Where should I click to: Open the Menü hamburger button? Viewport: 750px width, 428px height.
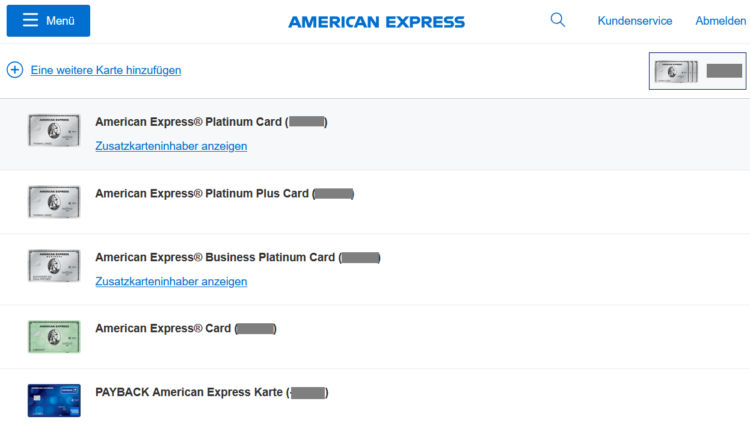[48, 21]
